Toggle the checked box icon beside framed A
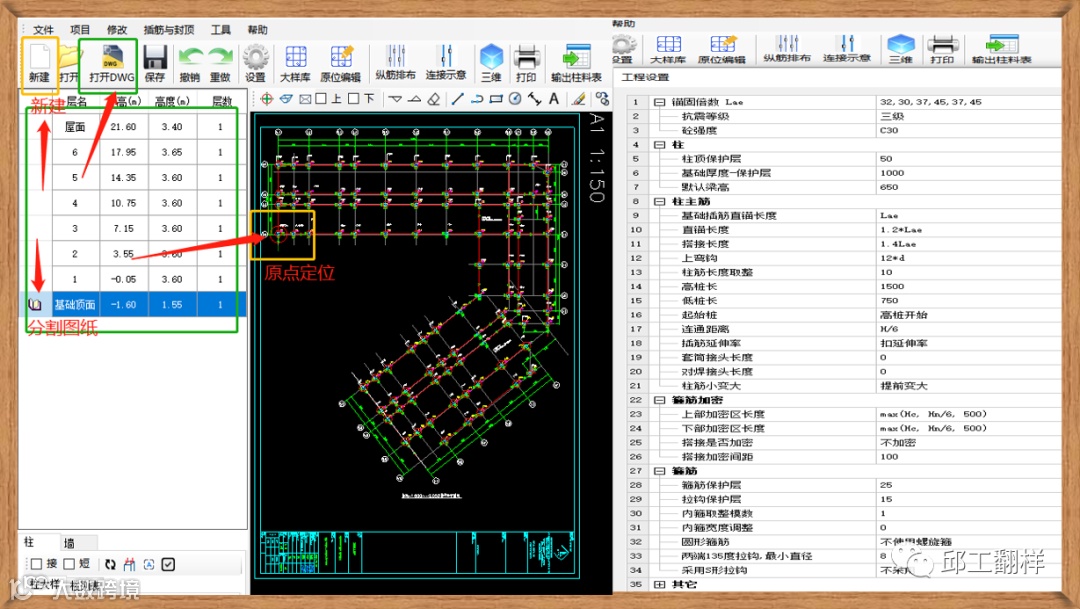 coord(168,564)
